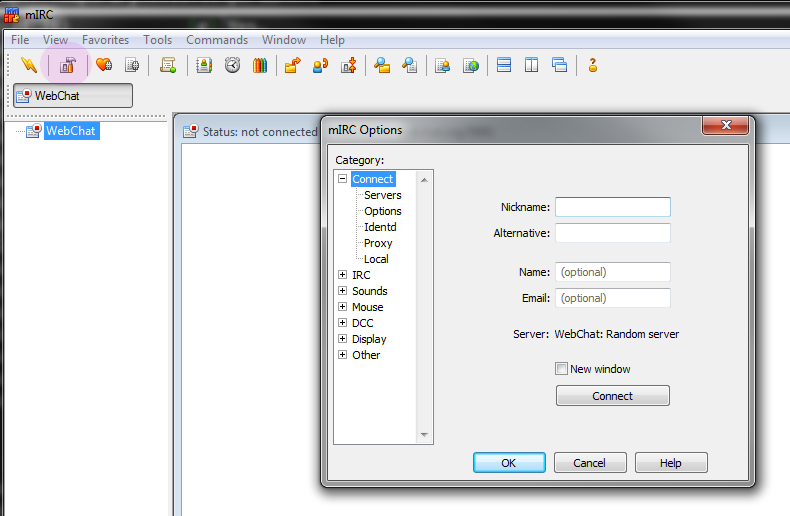Focus the Alternative nickname field
This screenshot has width=790, height=516.
point(613,233)
